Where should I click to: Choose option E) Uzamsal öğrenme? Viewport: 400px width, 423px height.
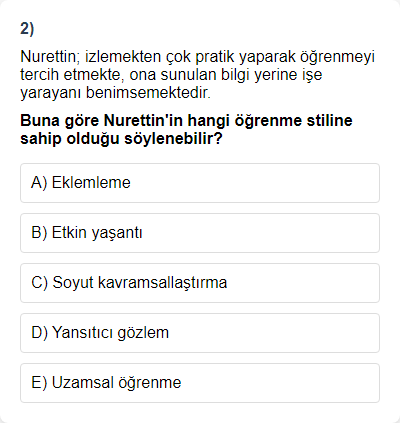point(200,383)
